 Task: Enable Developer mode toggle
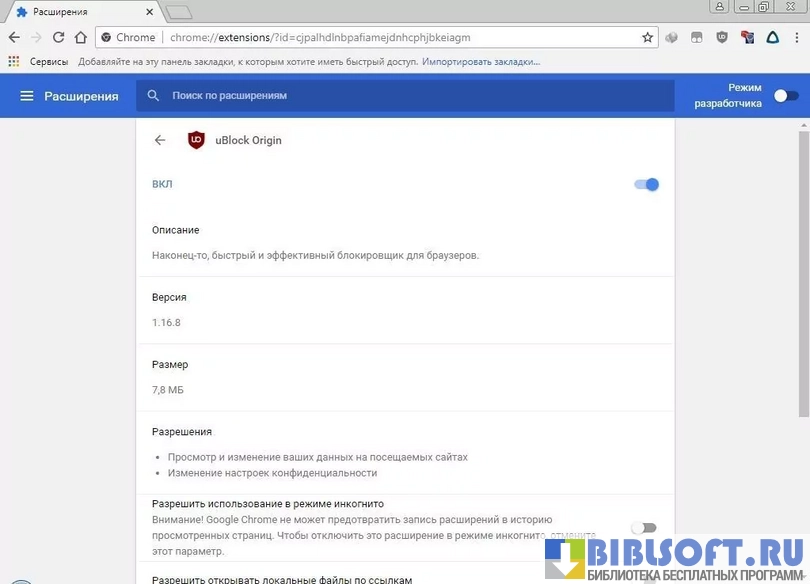(786, 96)
